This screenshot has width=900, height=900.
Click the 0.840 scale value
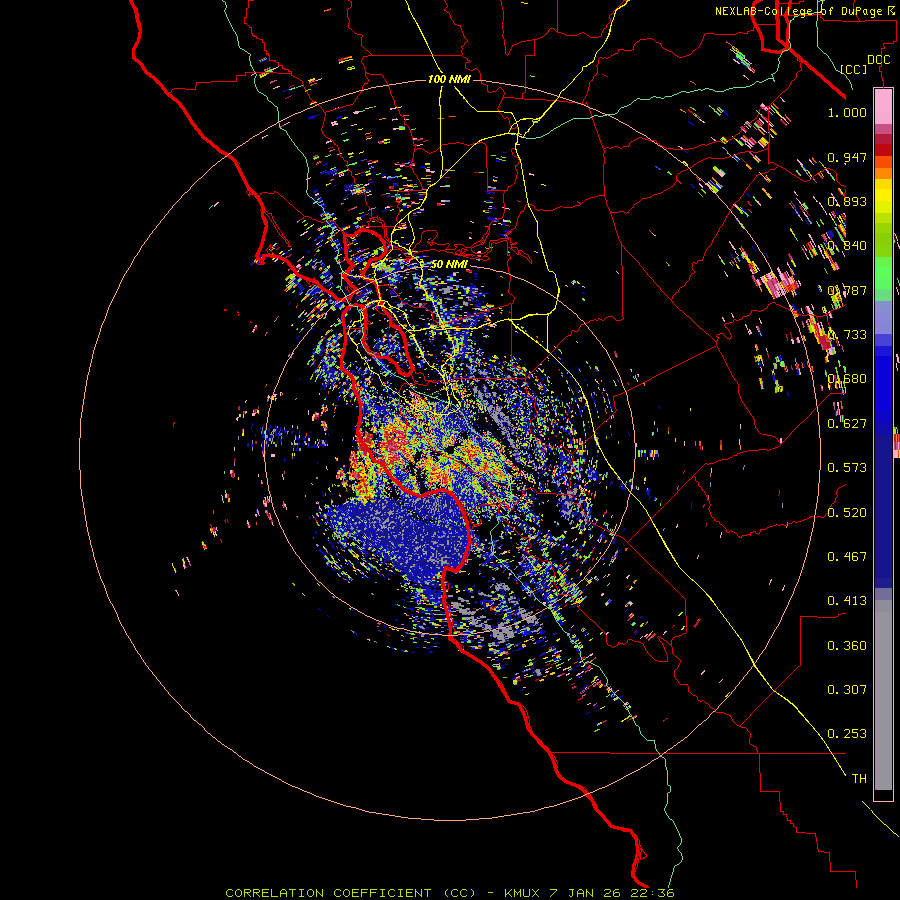847,245
